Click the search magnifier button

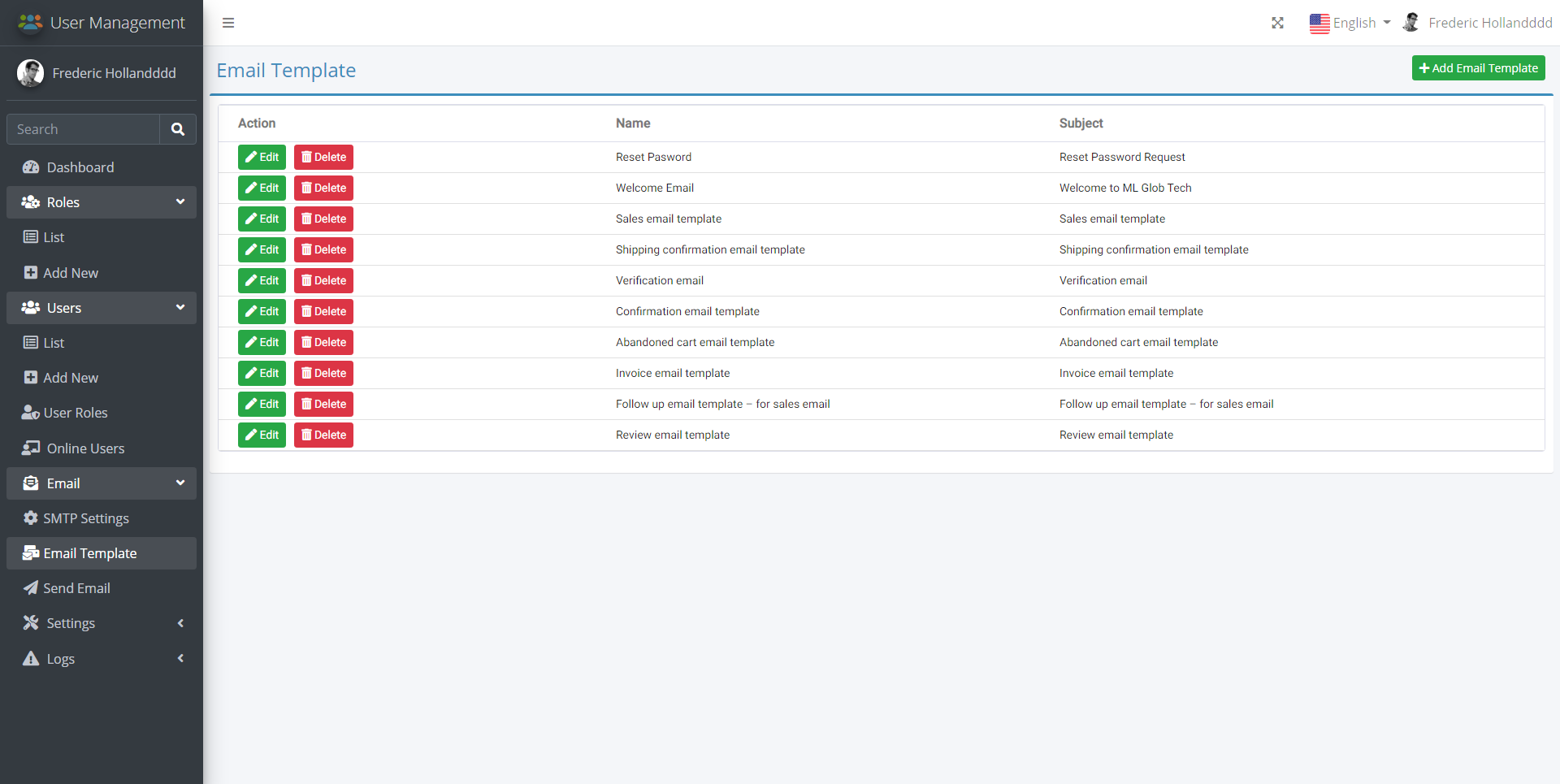pos(178,129)
